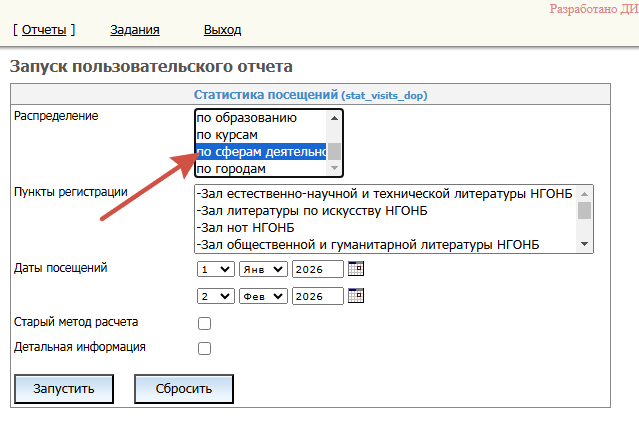Select 'по сферам деятельности' list option
The width and height of the screenshot is (639, 421).
pos(261,152)
